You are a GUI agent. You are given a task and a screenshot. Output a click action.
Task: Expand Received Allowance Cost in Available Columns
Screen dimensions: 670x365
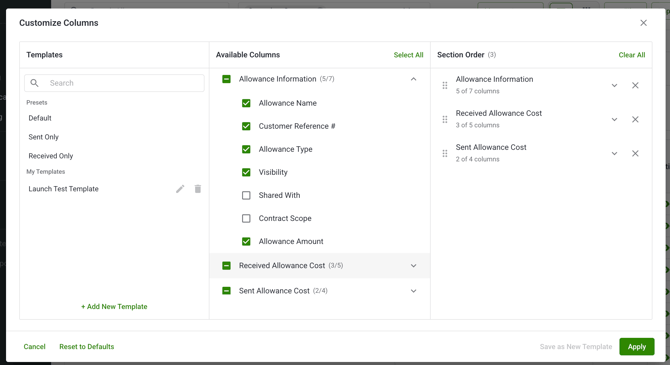[414, 266]
